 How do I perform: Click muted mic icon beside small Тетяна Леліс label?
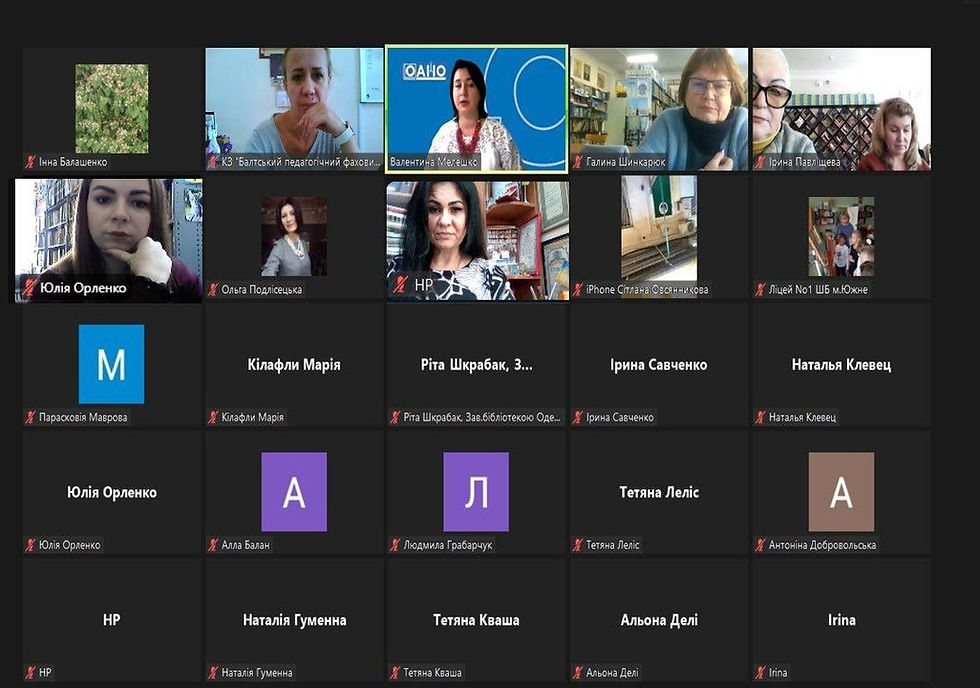578,545
